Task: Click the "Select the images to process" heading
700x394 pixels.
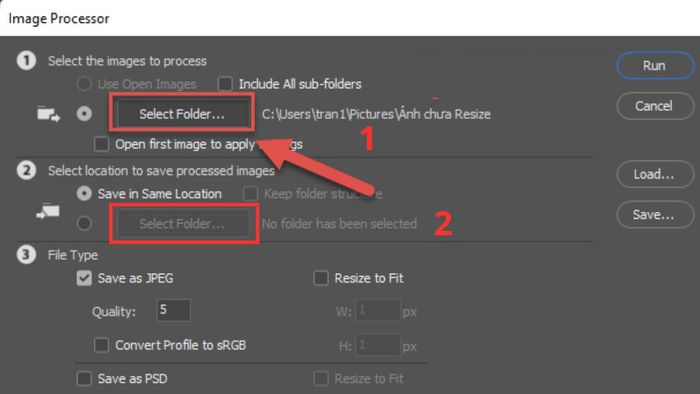Action: pos(127,61)
